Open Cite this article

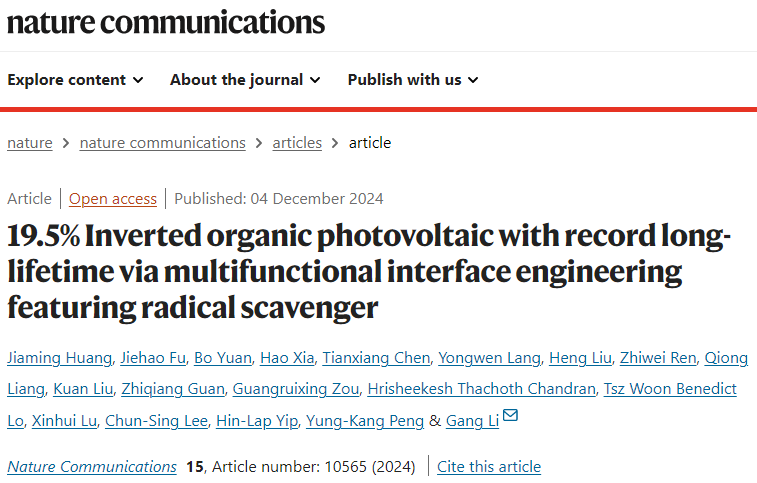click(x=489, y=467)
